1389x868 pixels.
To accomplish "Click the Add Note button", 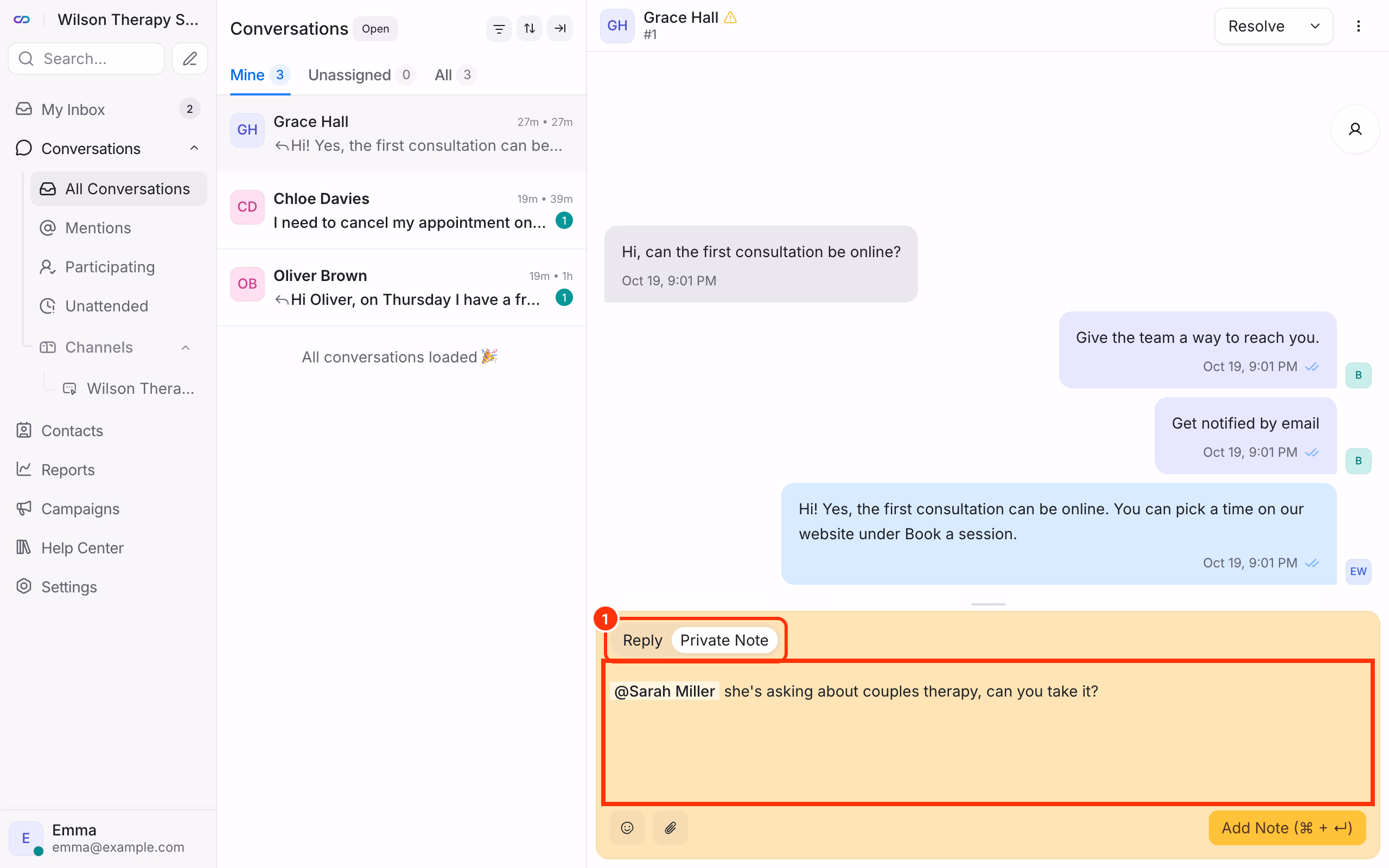I will click(1286, 827).
